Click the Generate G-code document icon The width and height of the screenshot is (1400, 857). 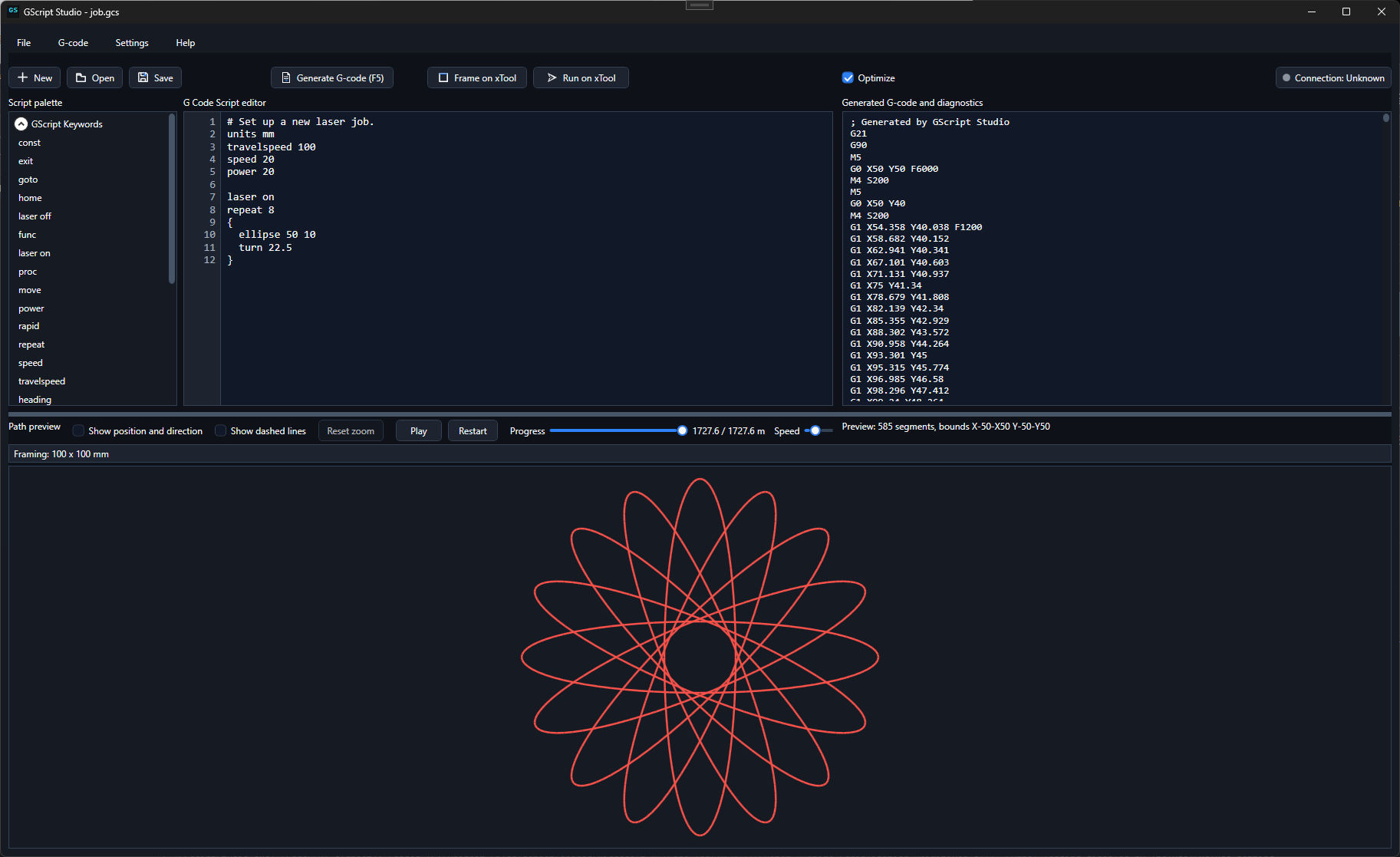285,77
